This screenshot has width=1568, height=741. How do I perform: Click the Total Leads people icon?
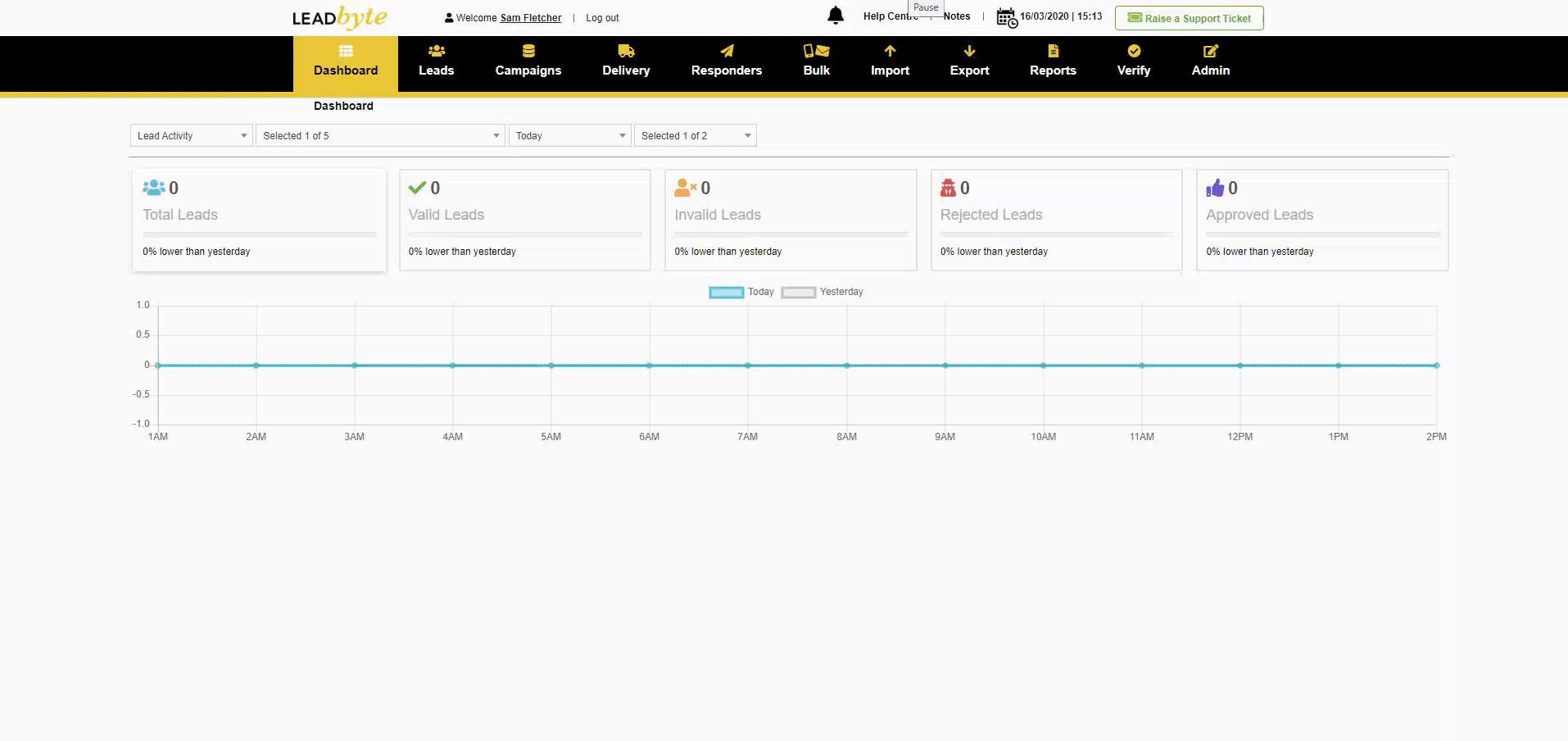(x=154, y=188)
